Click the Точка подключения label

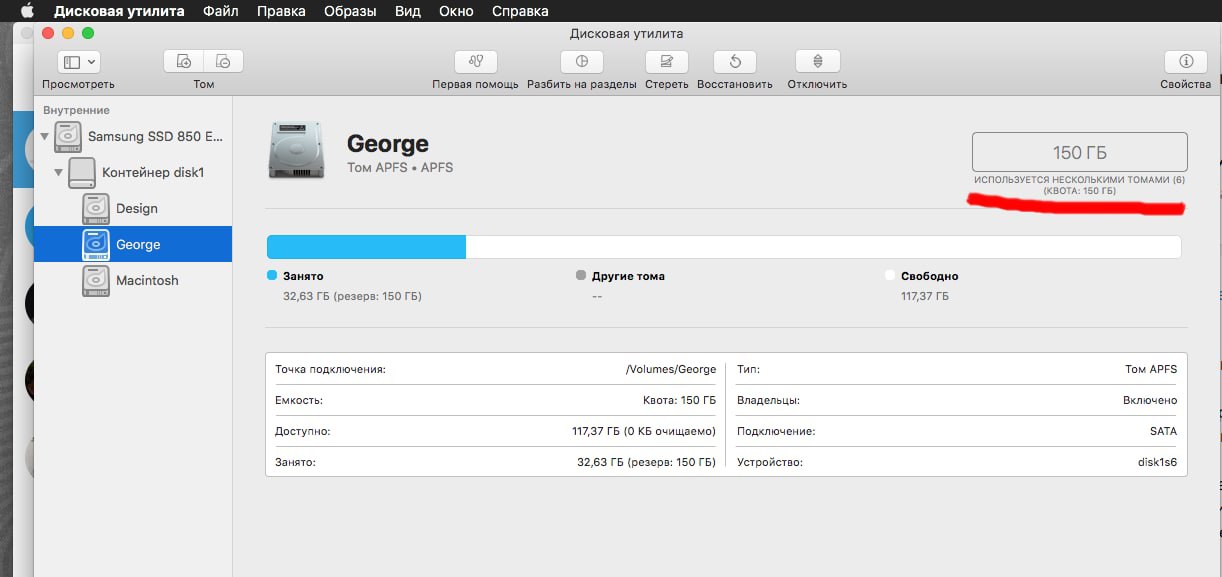[x=330, y=369]
